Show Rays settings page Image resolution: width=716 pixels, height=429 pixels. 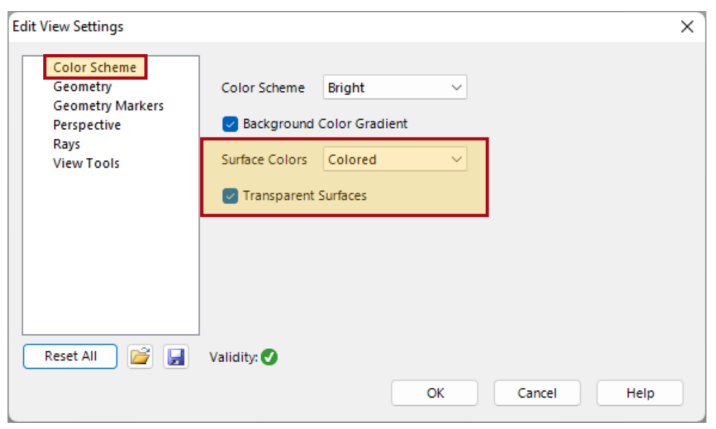(66, 144)
